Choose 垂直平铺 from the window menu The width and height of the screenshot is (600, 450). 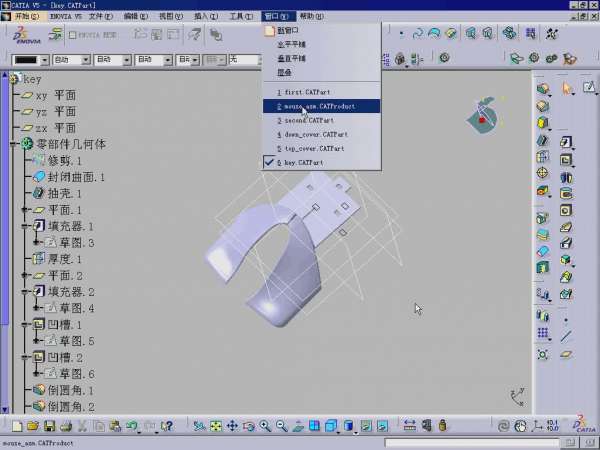(x=321, y=58)
